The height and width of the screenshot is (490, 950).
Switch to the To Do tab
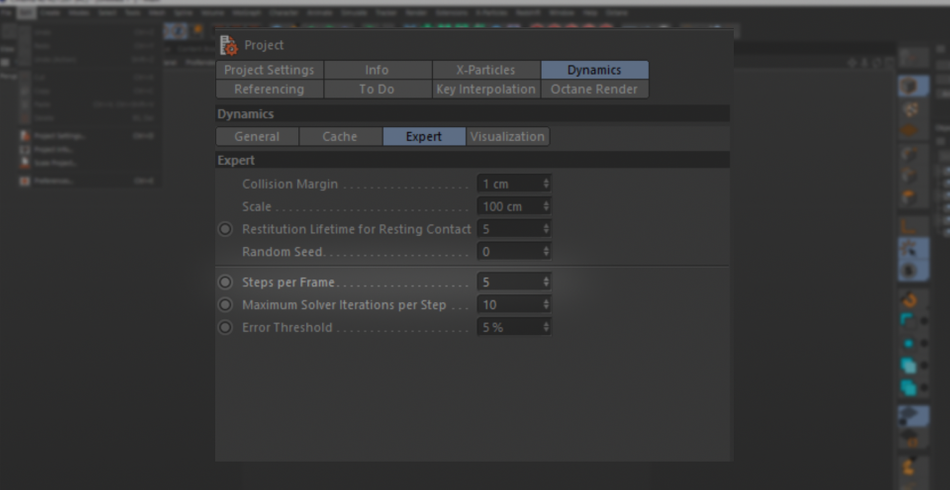click(x=377, y=90)
